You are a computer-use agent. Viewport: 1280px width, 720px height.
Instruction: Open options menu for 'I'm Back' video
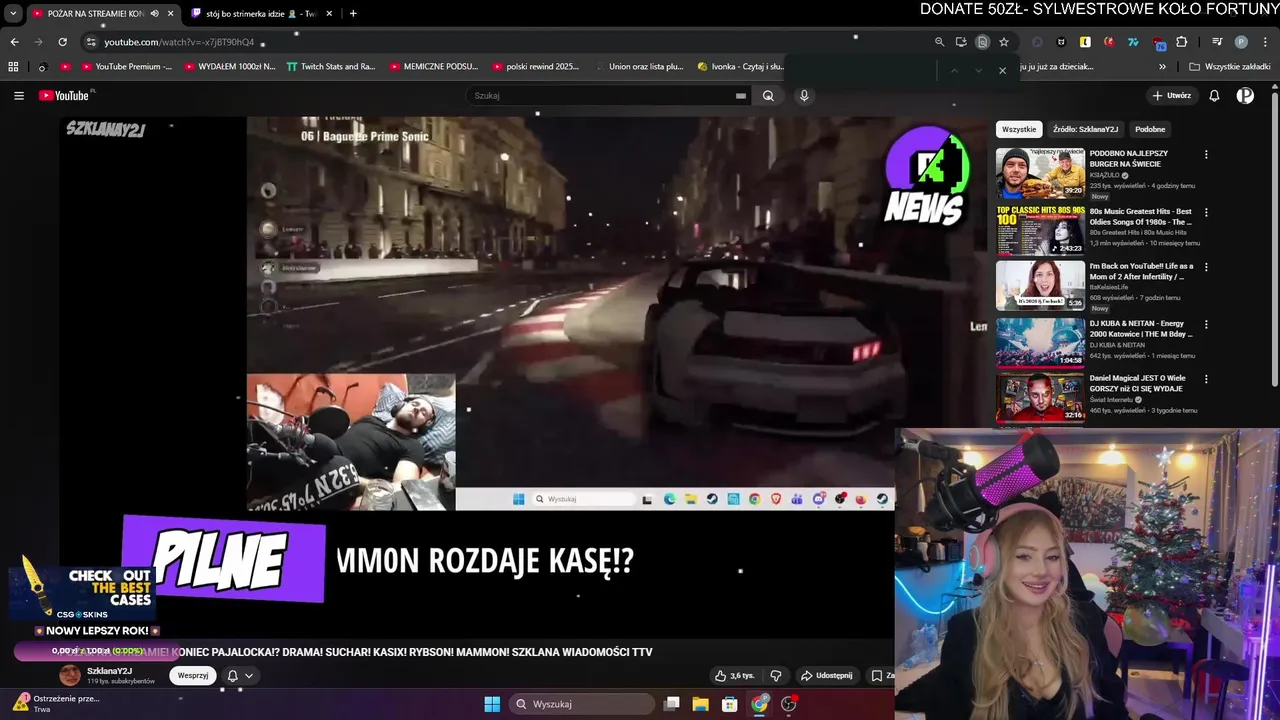(1206, 267)
